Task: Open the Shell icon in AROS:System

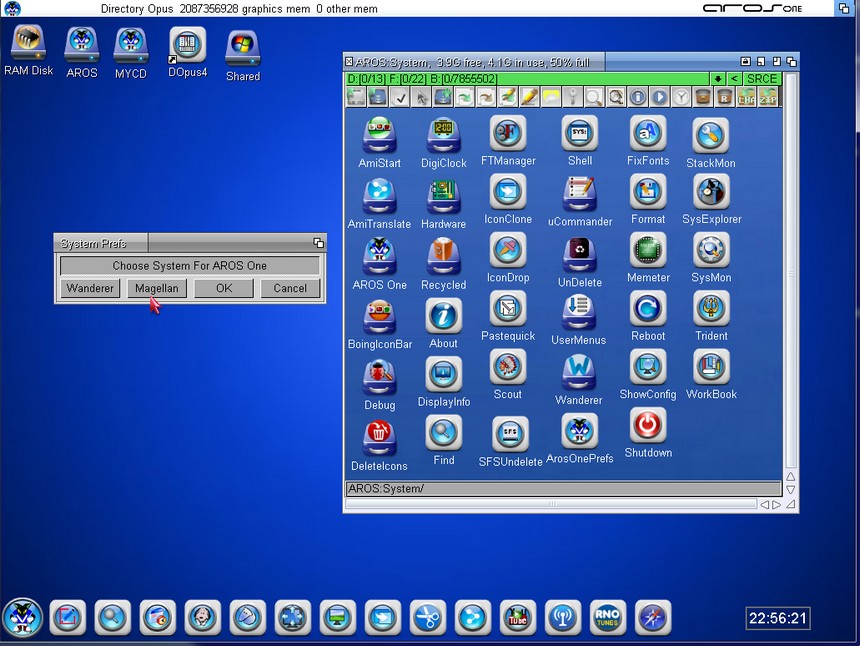Action: tap(579, 134)
